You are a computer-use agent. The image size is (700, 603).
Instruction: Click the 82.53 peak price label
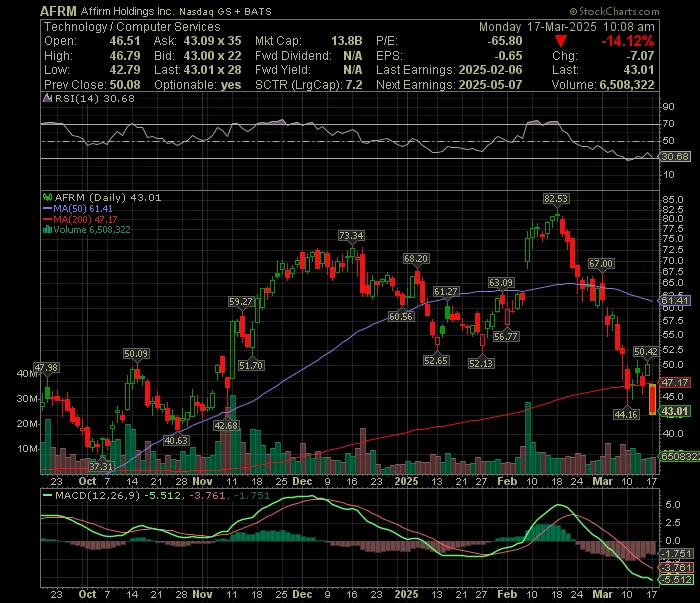[x=556, y=199]
